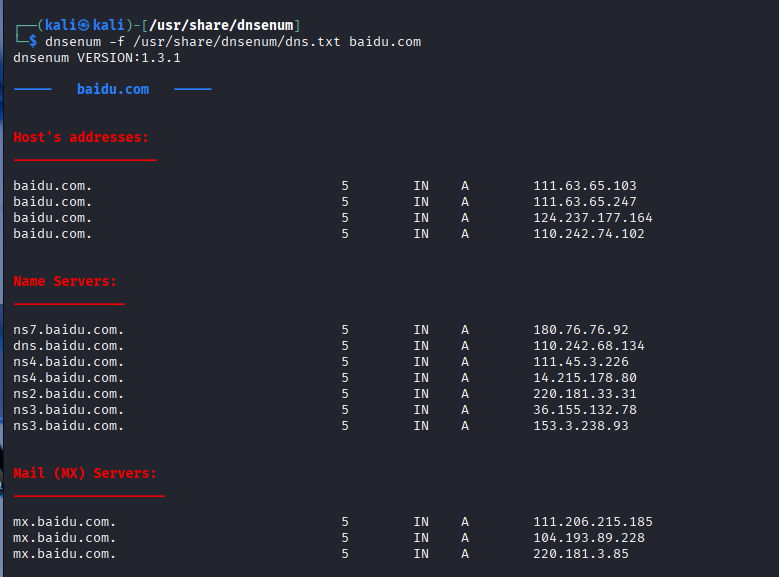Select IP address 153.3.238.93
779x577 pixels.
pos(581,426)
